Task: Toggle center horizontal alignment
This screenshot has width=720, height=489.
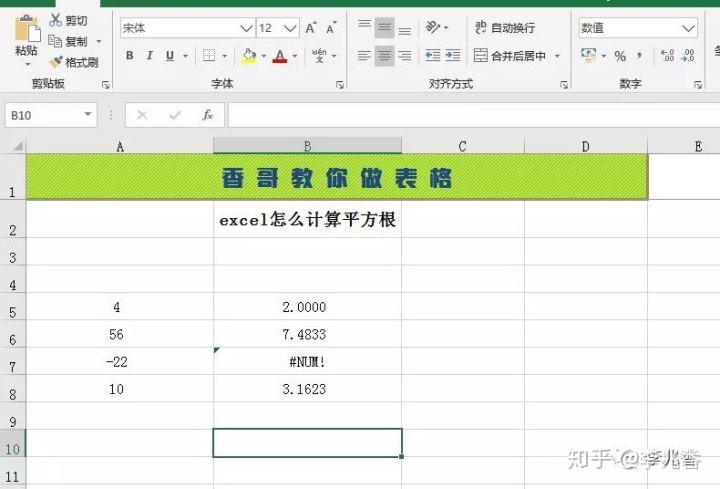Action: (x=384, y=56)
